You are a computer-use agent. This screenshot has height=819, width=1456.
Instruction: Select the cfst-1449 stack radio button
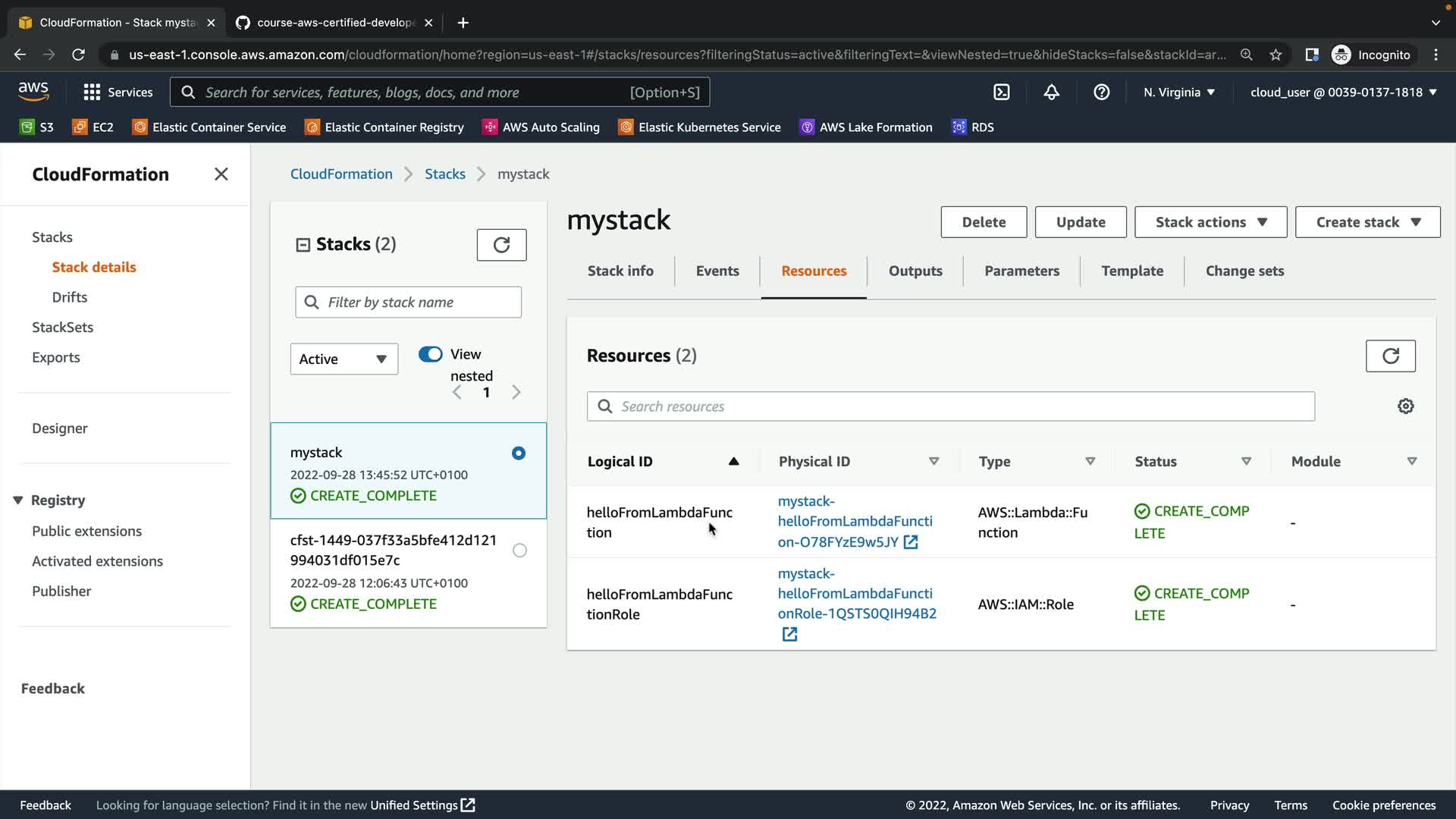coord(519,551)
